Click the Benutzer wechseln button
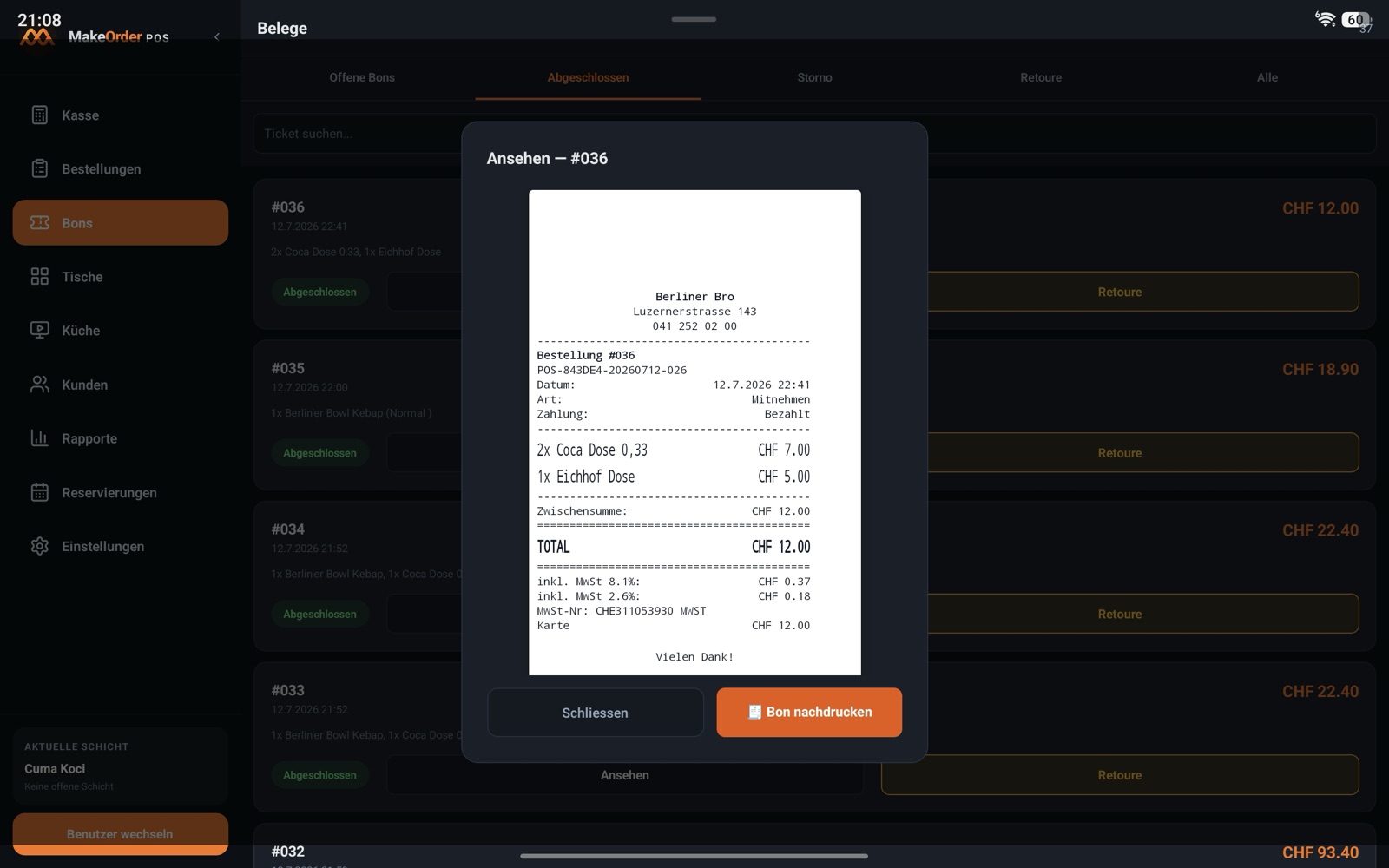Image resolution: width=1389 pixels, height=868 pixels. (x=121, y=834)
